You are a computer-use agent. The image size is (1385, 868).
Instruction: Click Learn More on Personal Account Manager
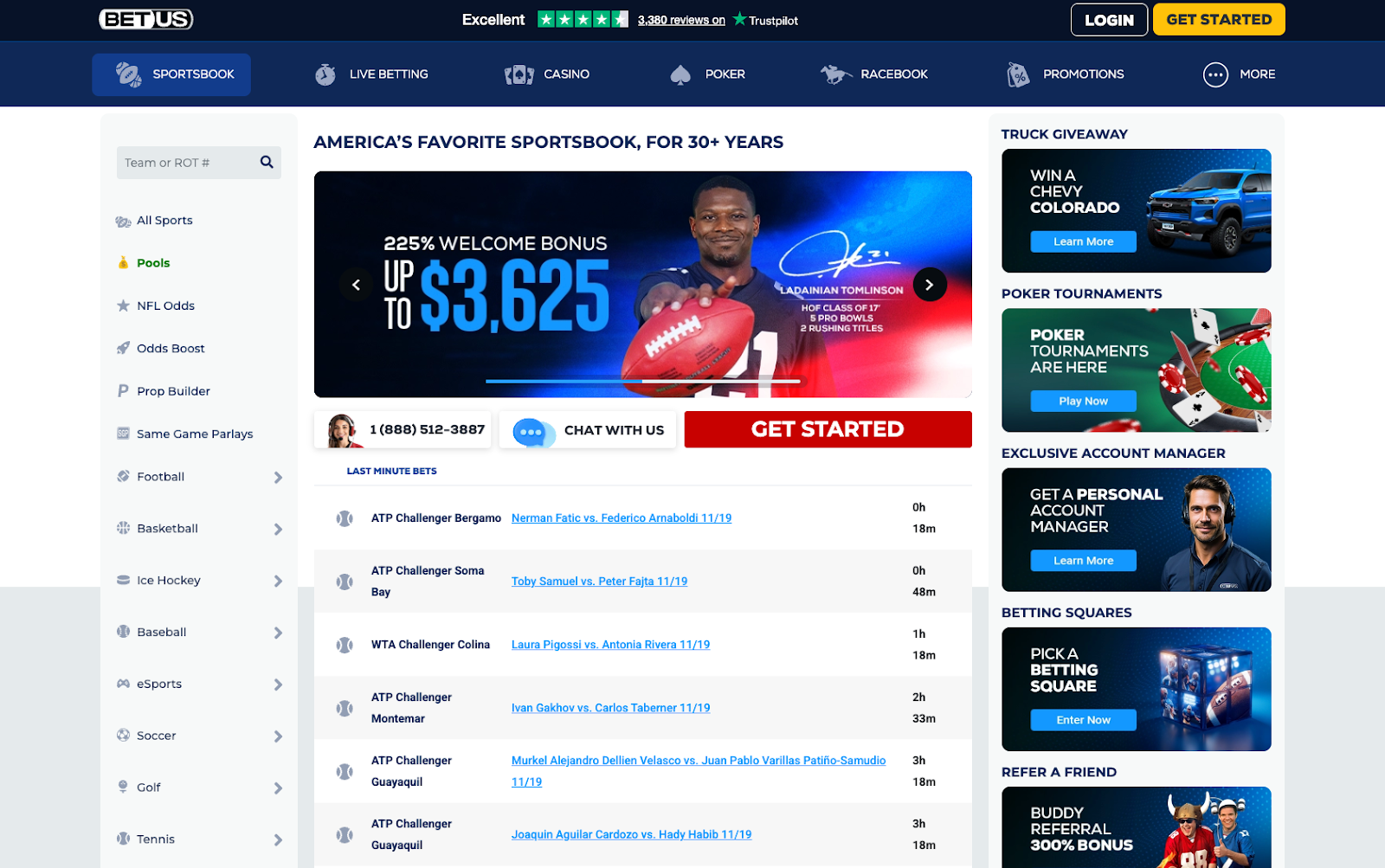click(x=1083, y=561)
